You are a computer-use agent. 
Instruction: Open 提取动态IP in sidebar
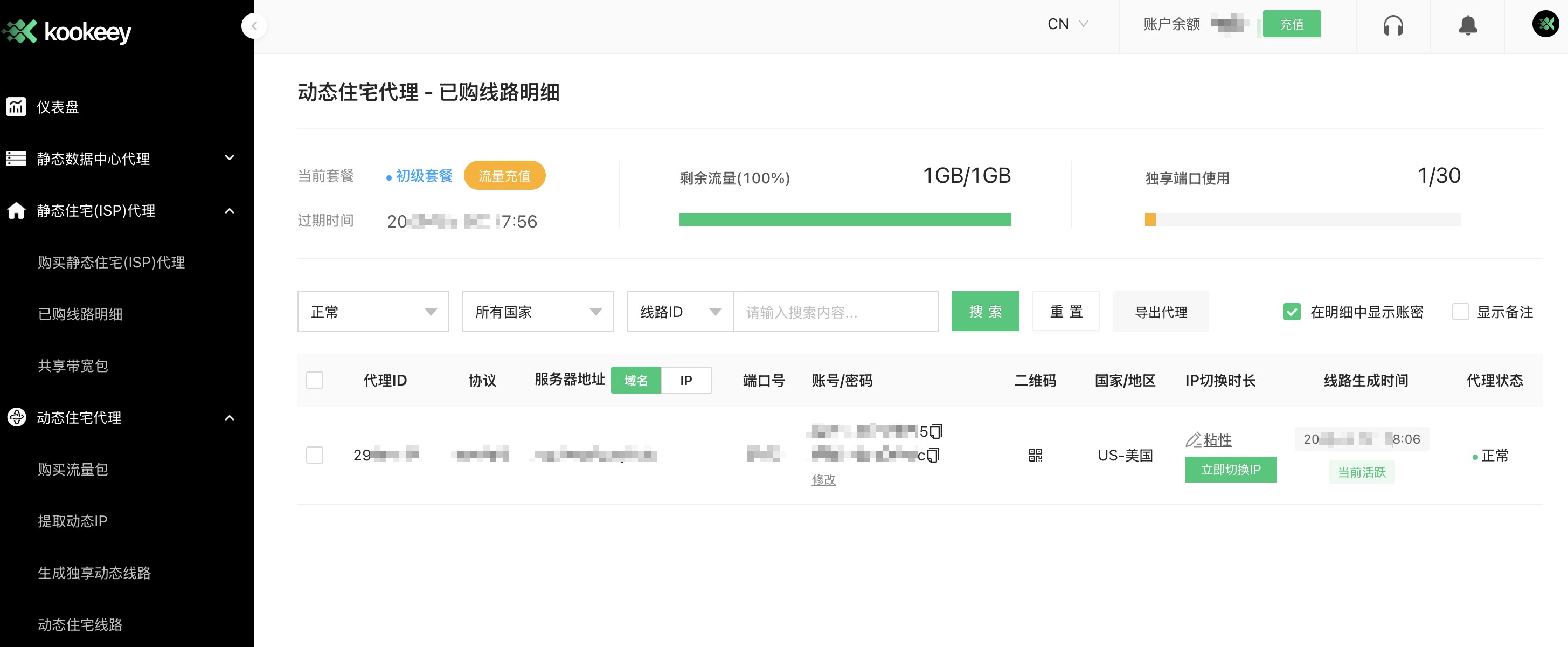(72, 521)
